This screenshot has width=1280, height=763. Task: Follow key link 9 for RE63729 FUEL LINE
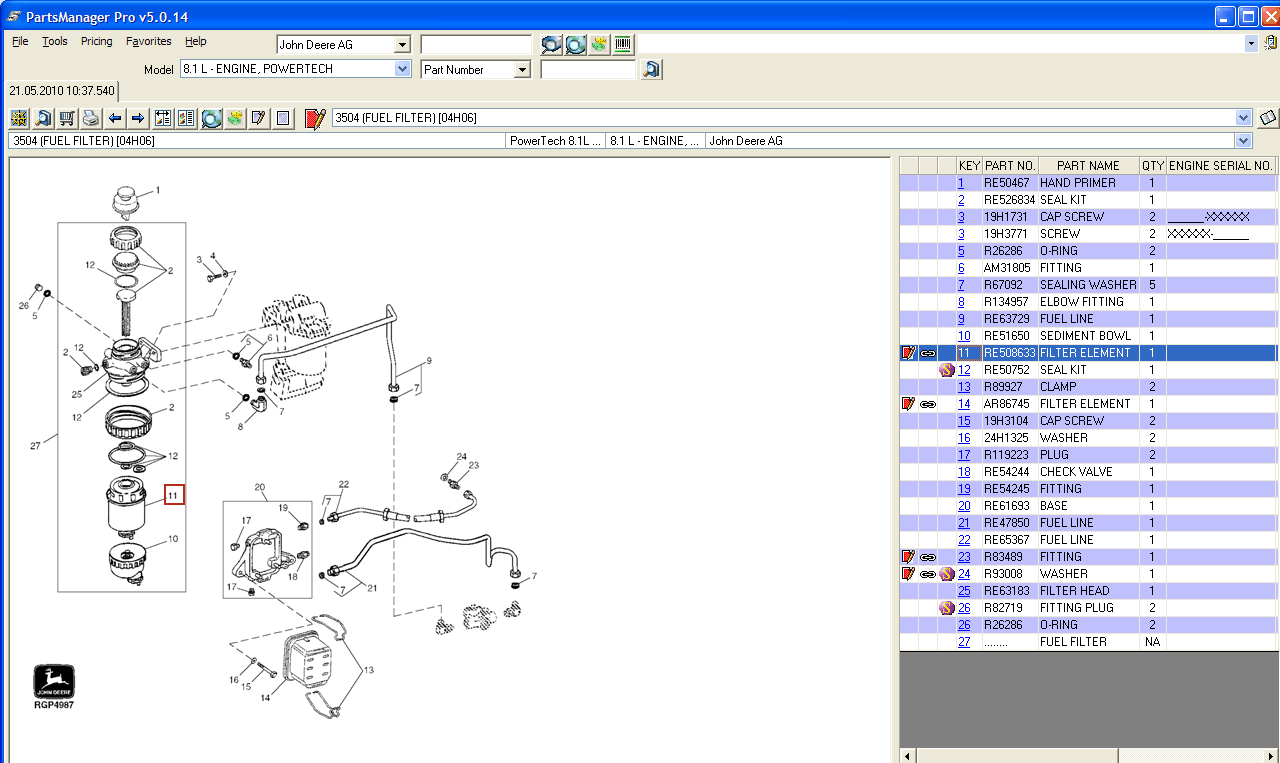(961, 319)
